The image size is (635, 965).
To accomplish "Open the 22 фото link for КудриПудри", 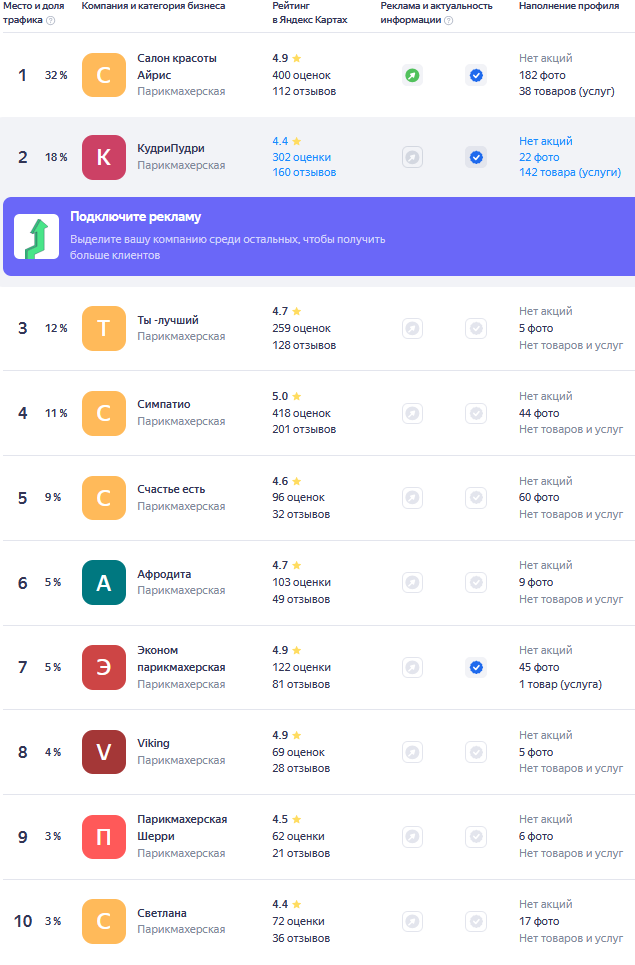I will [539, 157].
